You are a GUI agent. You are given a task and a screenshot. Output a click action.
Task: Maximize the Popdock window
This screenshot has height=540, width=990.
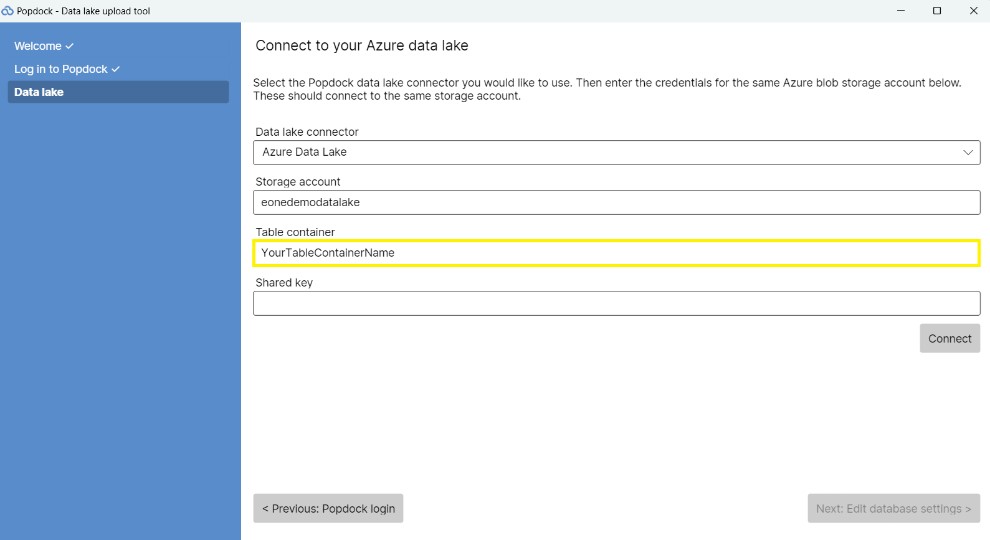pyautogui.click(x=937, y=11)
